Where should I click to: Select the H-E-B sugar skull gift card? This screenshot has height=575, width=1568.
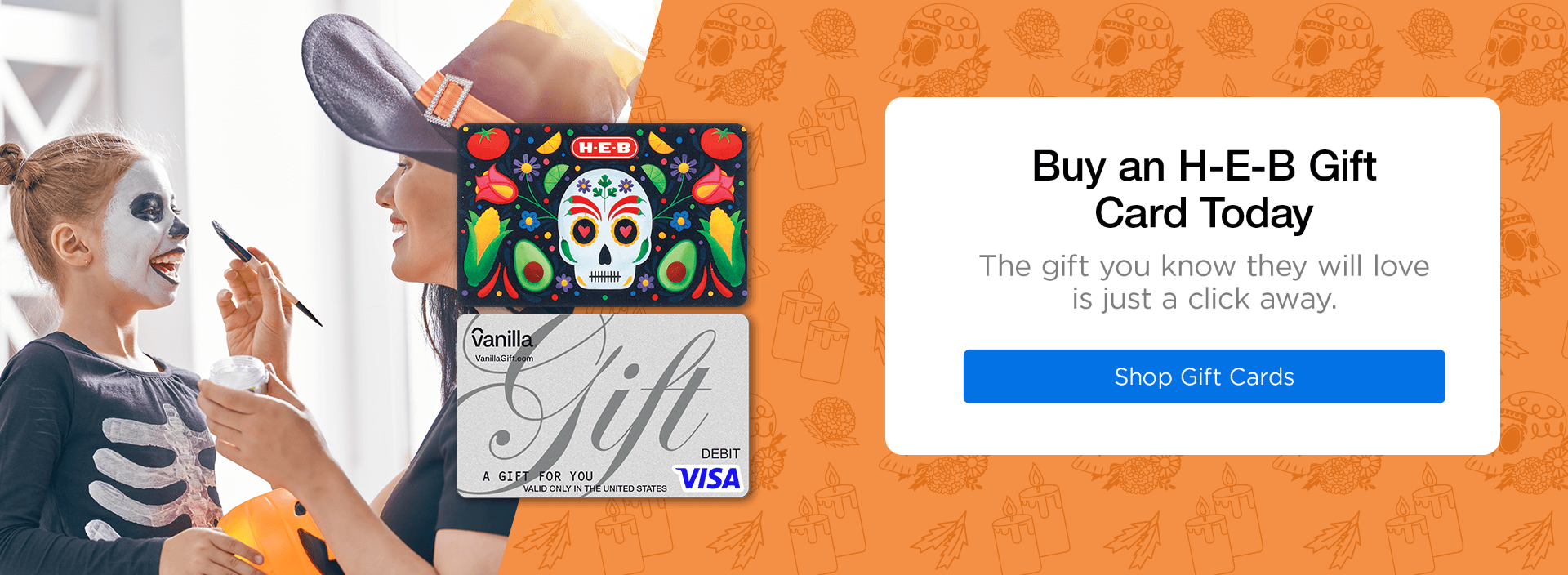602,215
